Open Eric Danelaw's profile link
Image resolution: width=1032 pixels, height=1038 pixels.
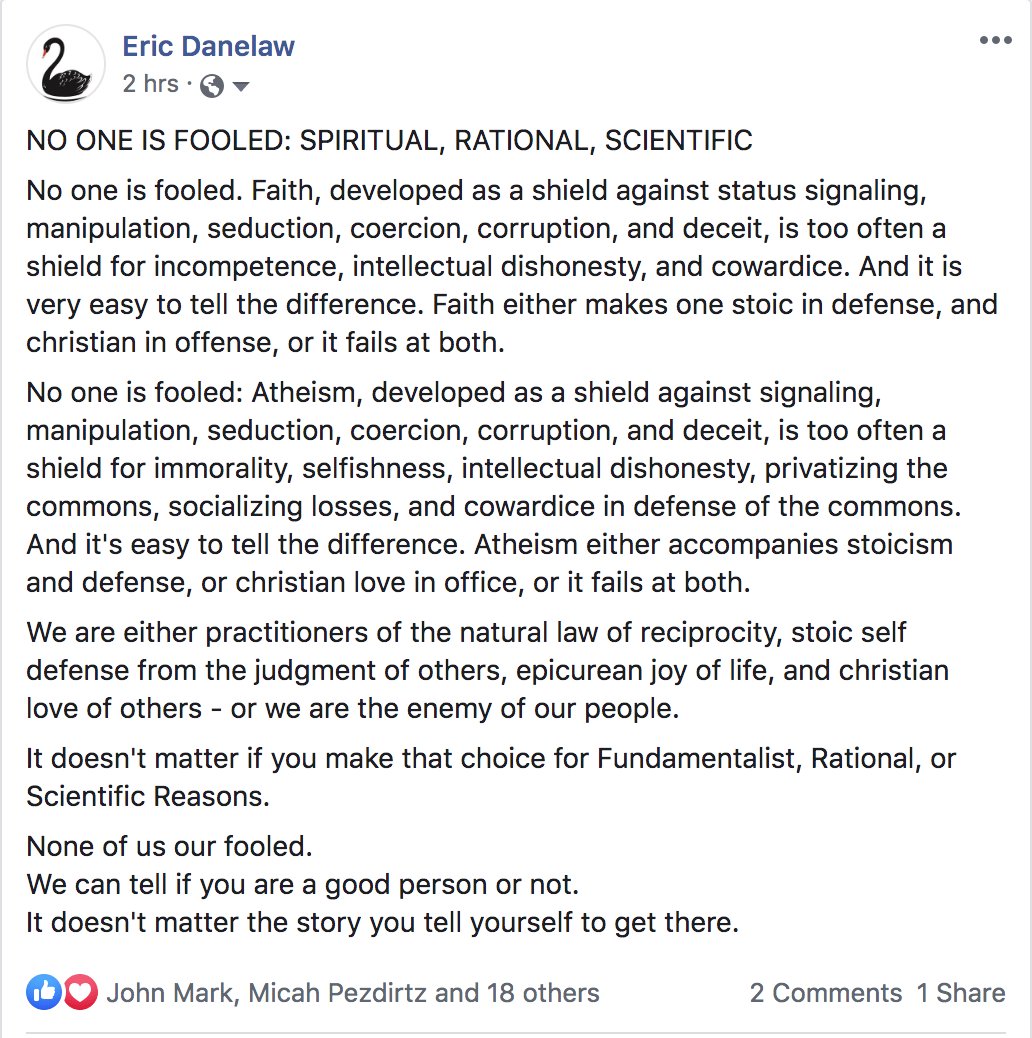(x=207, y=45)
